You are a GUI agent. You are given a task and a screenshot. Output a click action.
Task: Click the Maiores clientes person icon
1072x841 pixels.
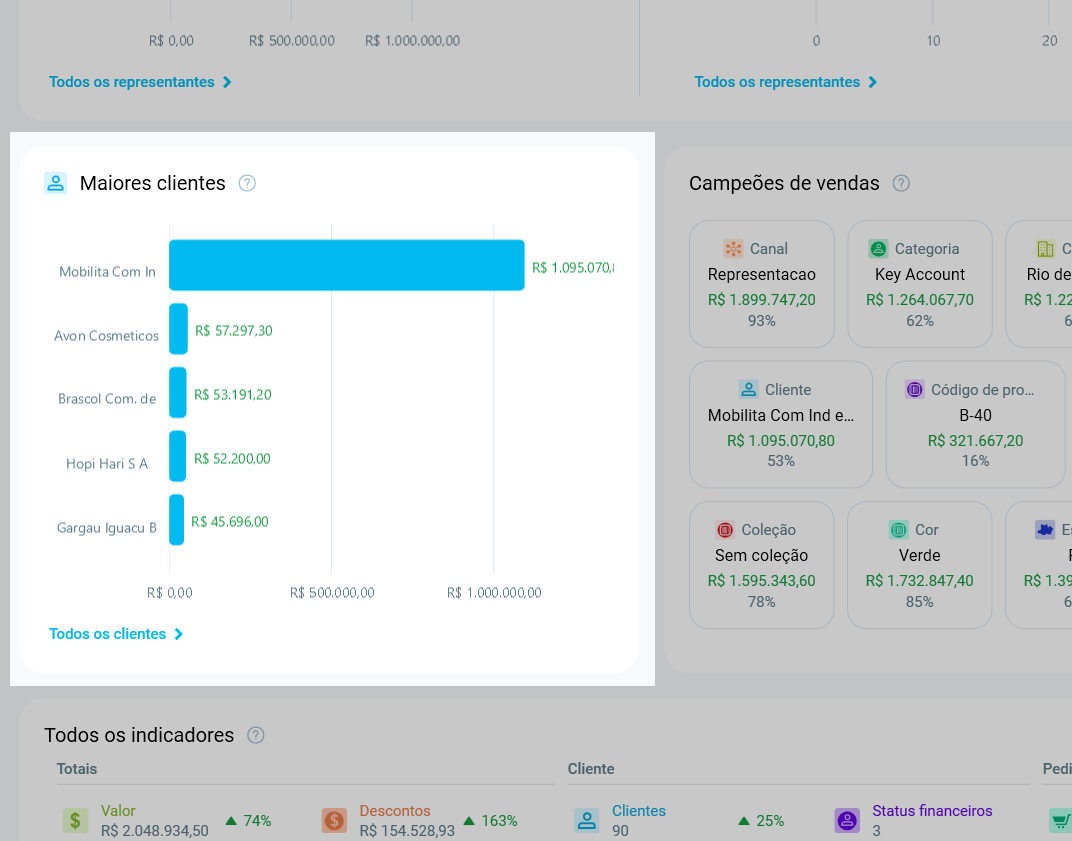coord(55,183)
